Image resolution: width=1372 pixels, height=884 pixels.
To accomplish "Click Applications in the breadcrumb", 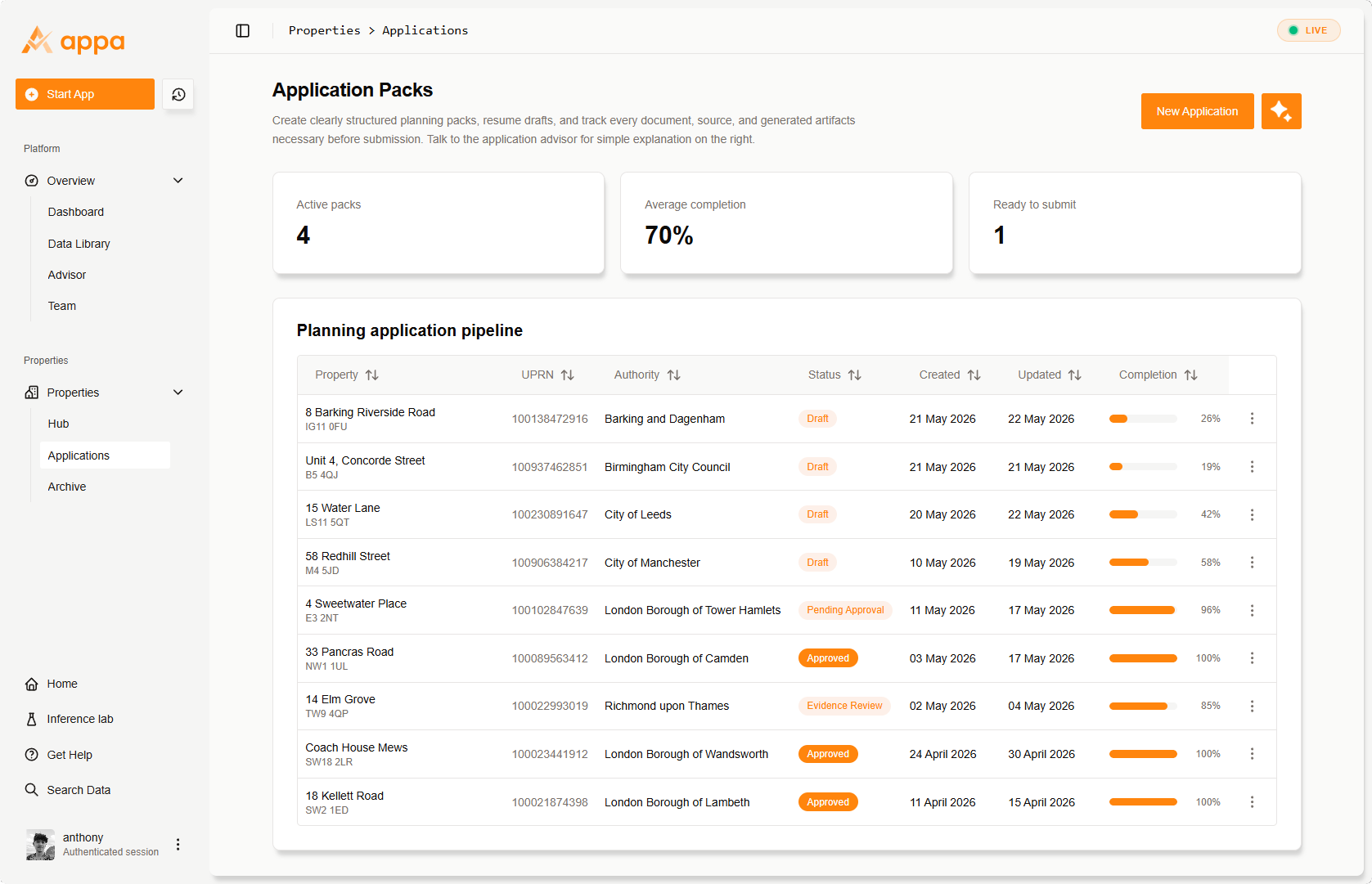I will click(x=425, y=30).
